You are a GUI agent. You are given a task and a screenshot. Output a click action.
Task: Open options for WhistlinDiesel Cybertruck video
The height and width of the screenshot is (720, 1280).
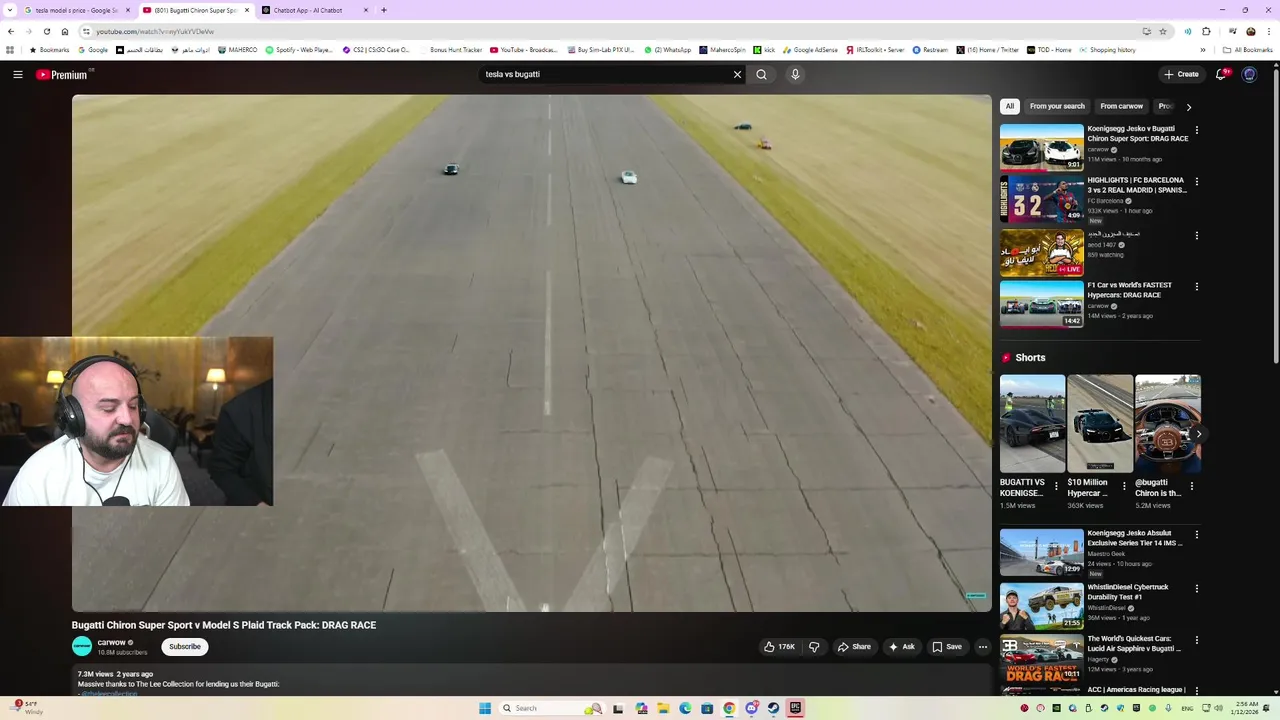(1196, 589)
